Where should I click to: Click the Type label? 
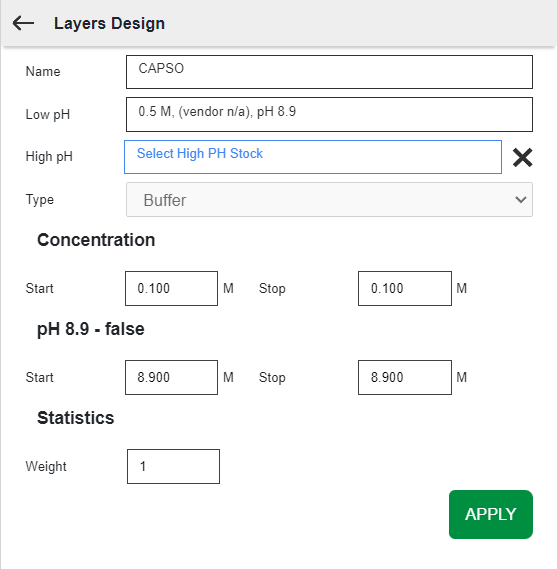click(40, 200)
